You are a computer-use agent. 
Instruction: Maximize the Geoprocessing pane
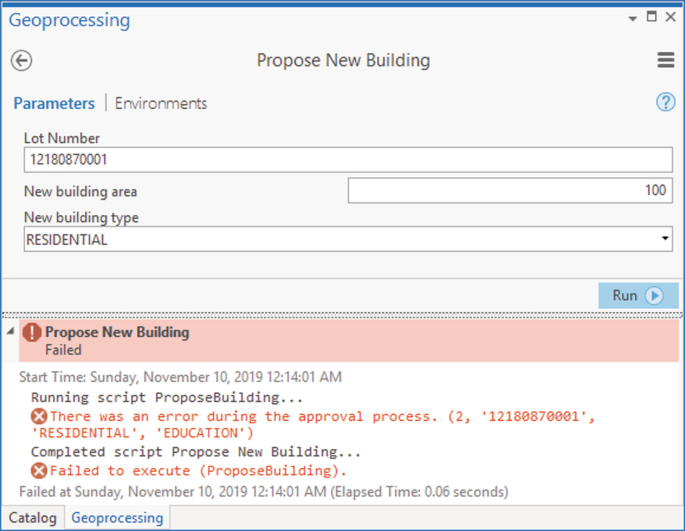pos(651,17)
